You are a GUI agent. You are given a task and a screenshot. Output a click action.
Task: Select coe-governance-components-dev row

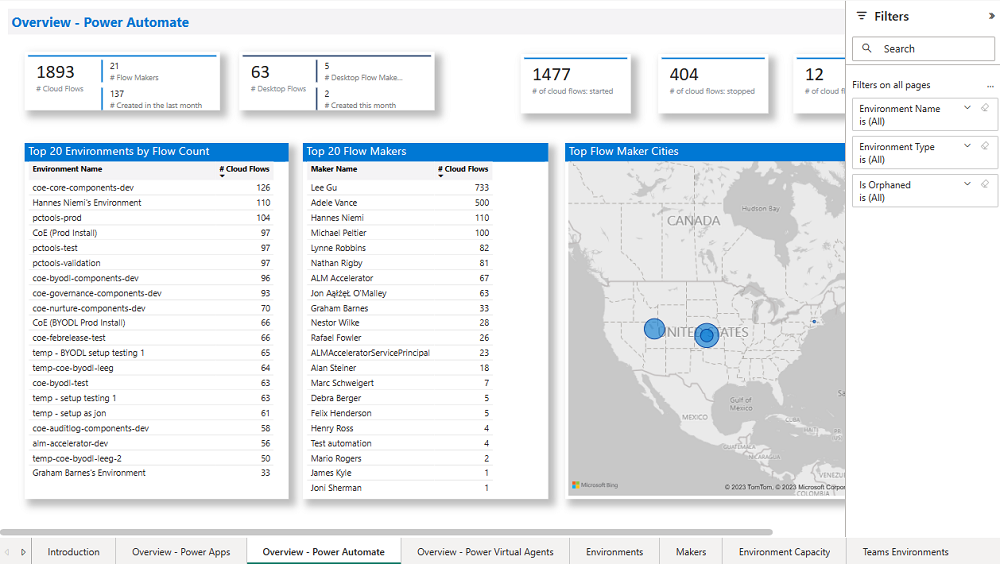click(151, 293)
